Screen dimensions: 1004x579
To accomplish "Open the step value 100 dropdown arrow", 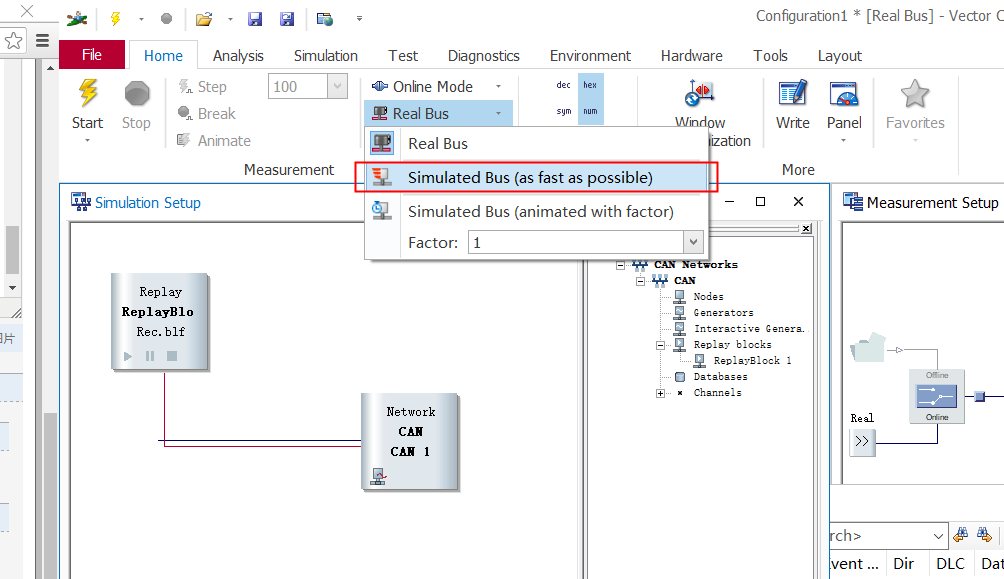I will click(x=337, y=86).
